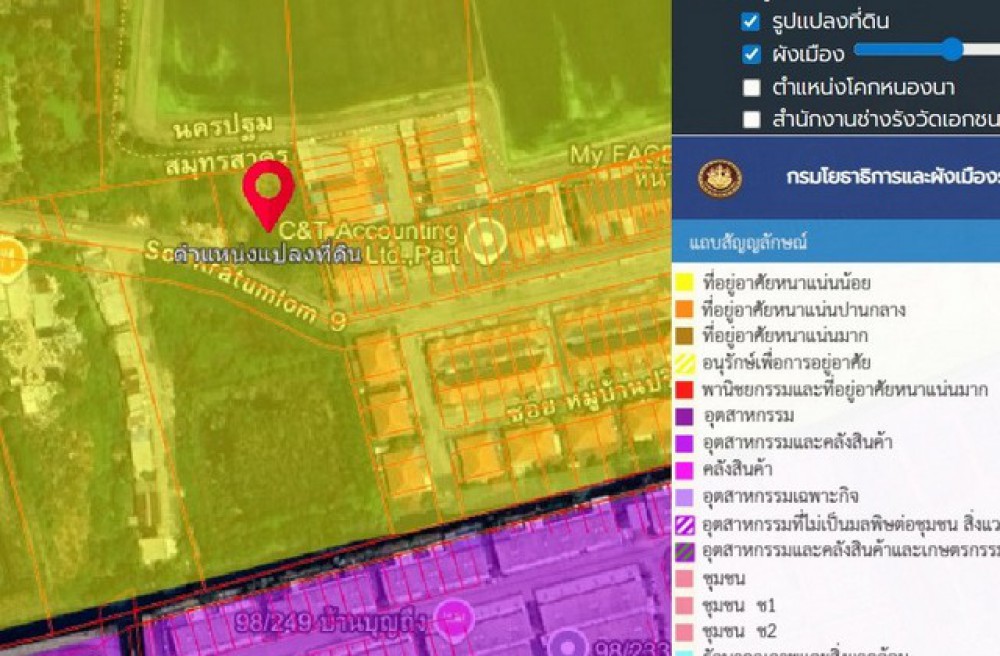Viewport: 1000px width, 656px height.
Task: Uncheck the รูปแปลงที่ดิน layer checkbox
Action: (x=751, y=21)
